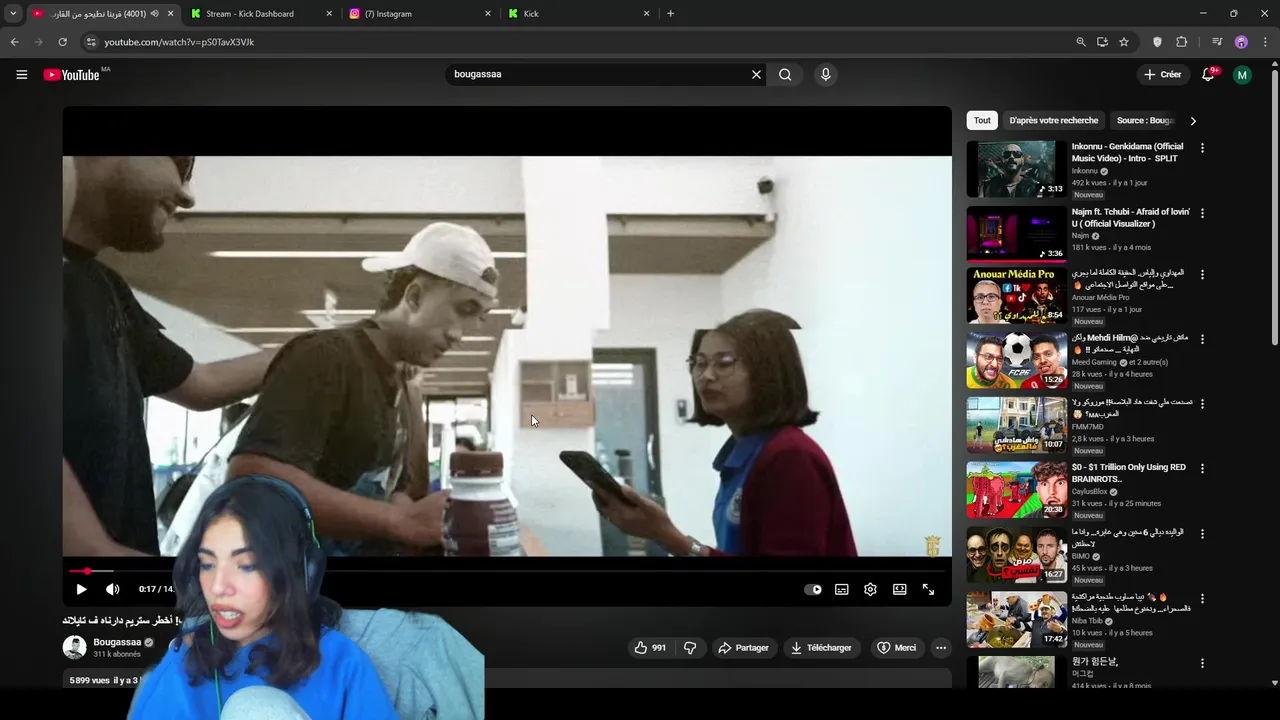The height and width of the screenshot is (720, 1280).
Task: Play the paused video
Action: (x=81, y=589)
